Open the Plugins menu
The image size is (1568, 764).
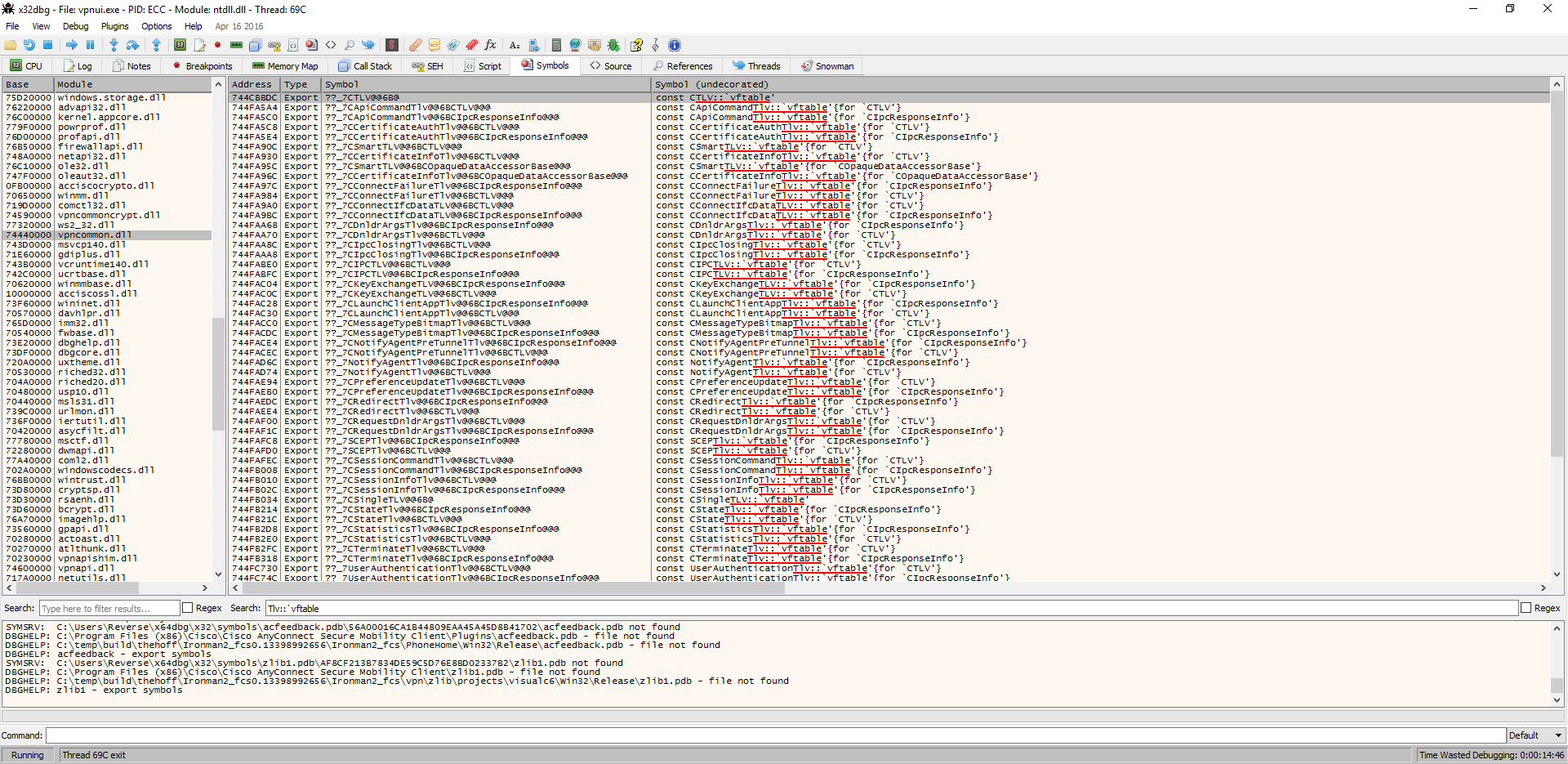[x=114, y=26]
